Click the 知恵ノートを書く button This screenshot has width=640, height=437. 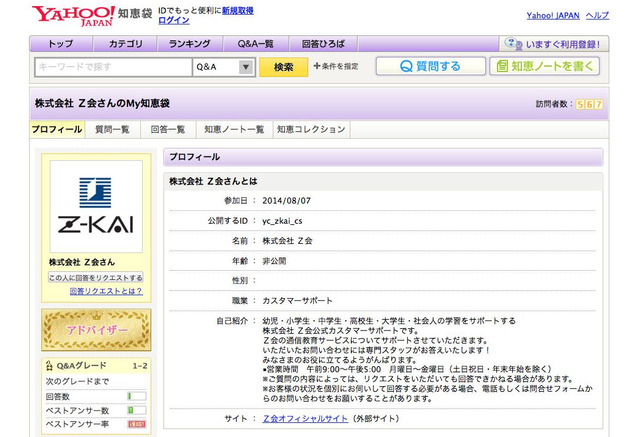pyautogui.click(x=544, y=66)
